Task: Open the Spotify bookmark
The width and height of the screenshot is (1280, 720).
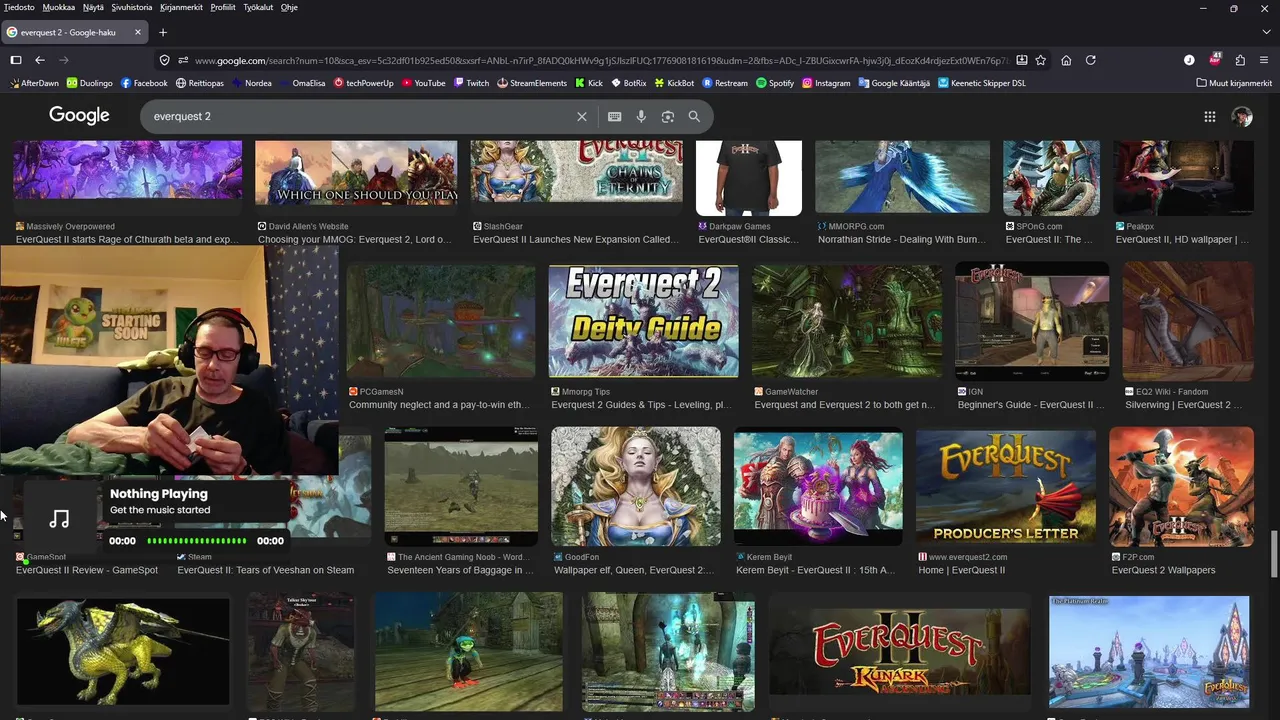Action: click(x=775, y=83)
